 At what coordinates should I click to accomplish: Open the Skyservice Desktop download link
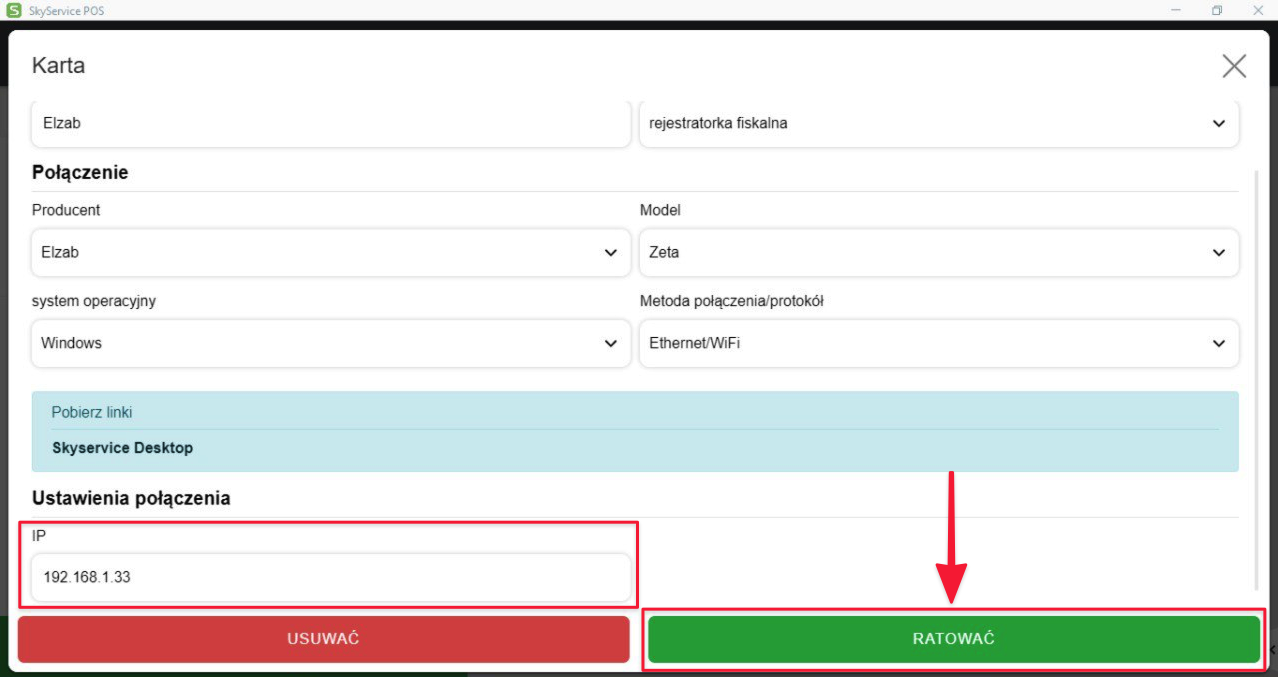pos(122,448)
